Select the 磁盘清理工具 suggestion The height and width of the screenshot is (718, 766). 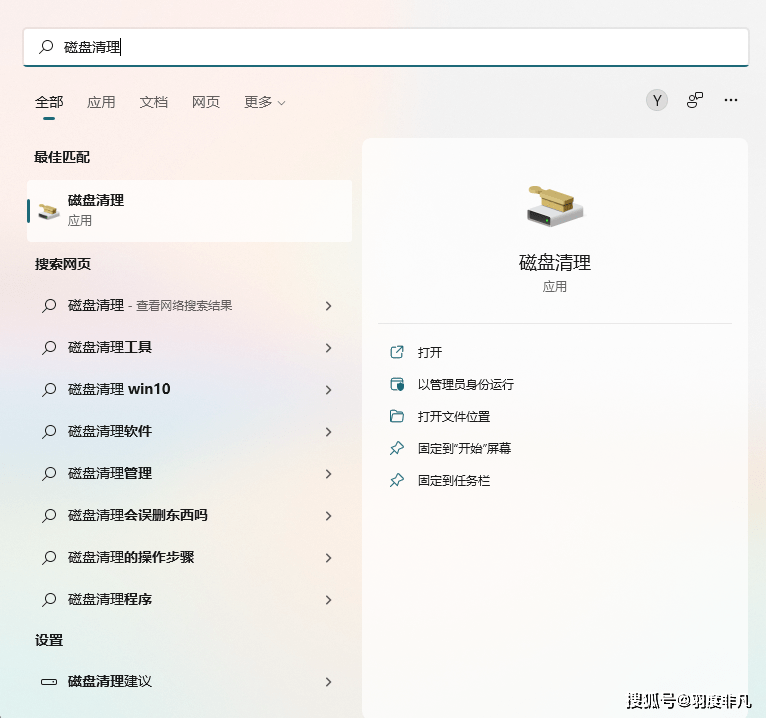coord(190,348)
